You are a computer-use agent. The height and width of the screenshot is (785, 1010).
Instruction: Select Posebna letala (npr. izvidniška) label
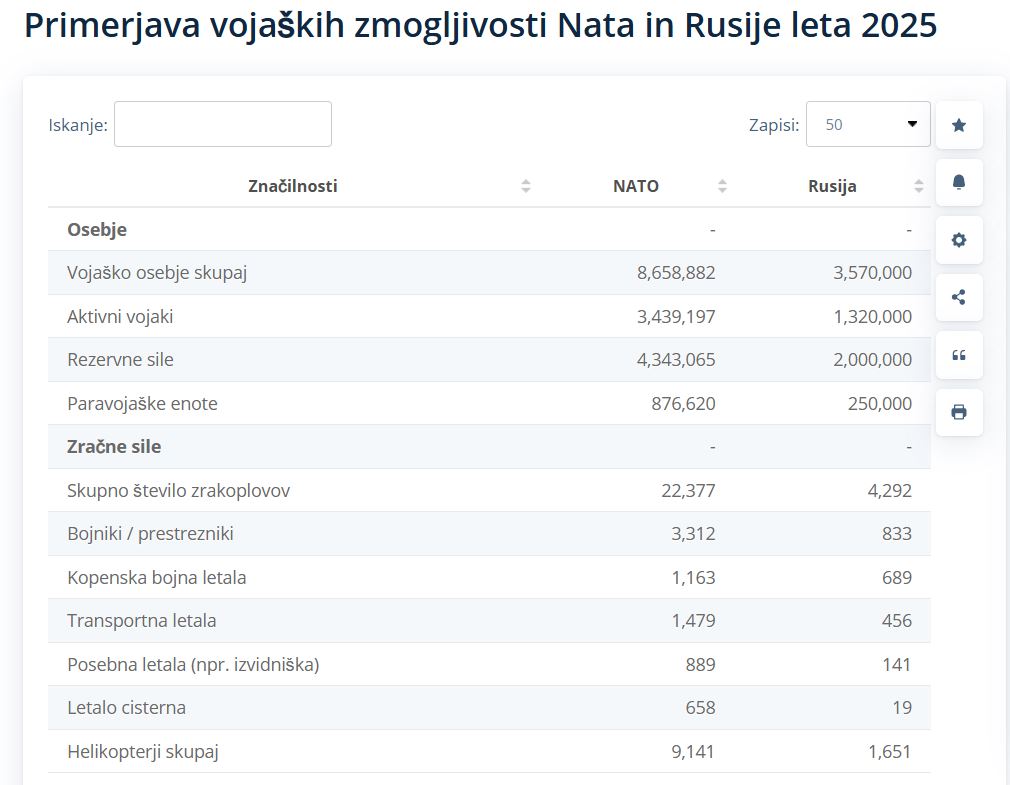193,665
